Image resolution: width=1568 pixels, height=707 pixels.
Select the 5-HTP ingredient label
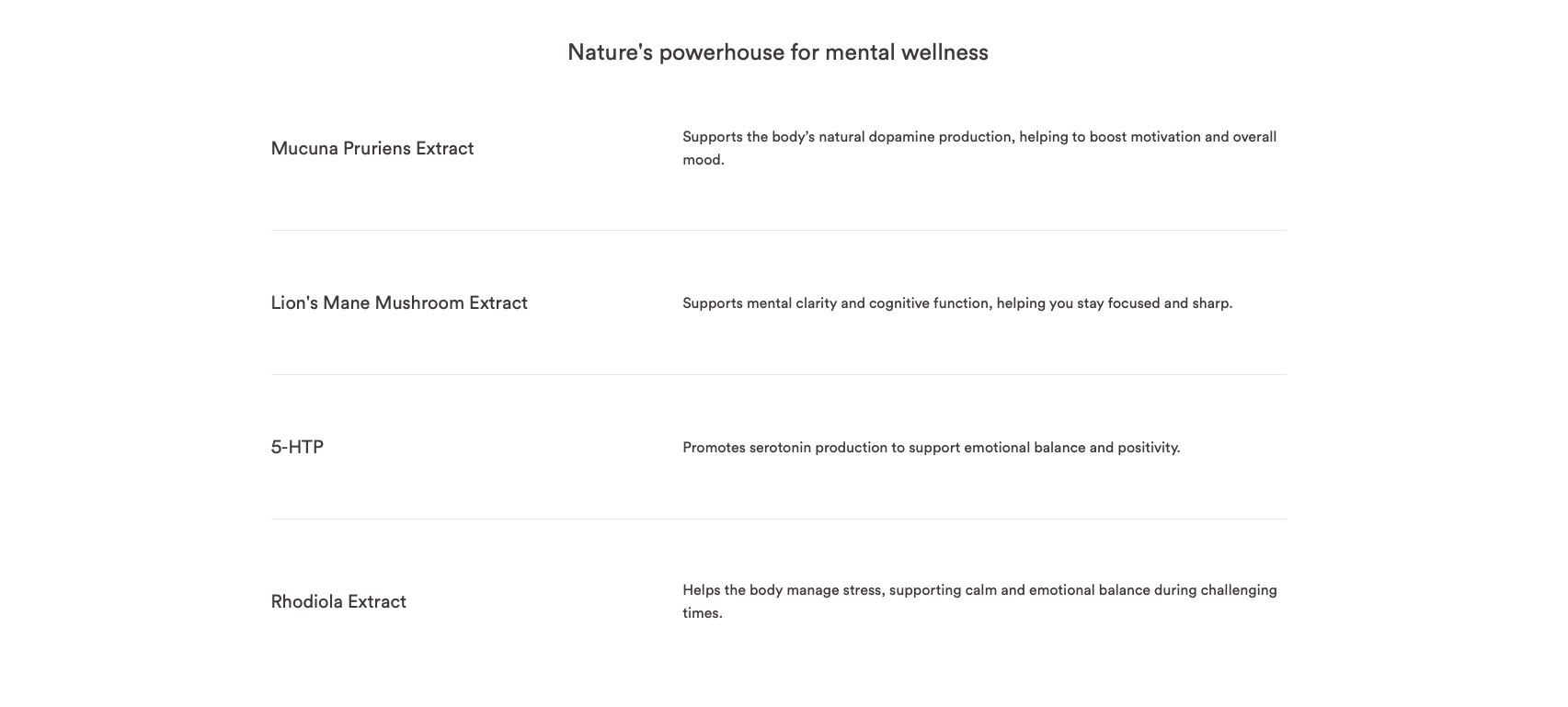click(297, 447)
